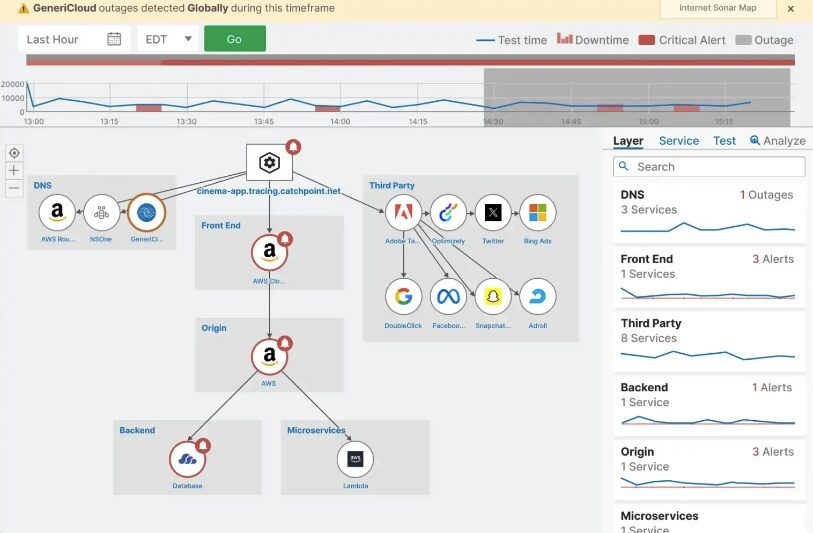This screenshot has width=813, height=533.
Task: Click the DNS group label on map
Action: pyautogui.click(x=43, y=185)
